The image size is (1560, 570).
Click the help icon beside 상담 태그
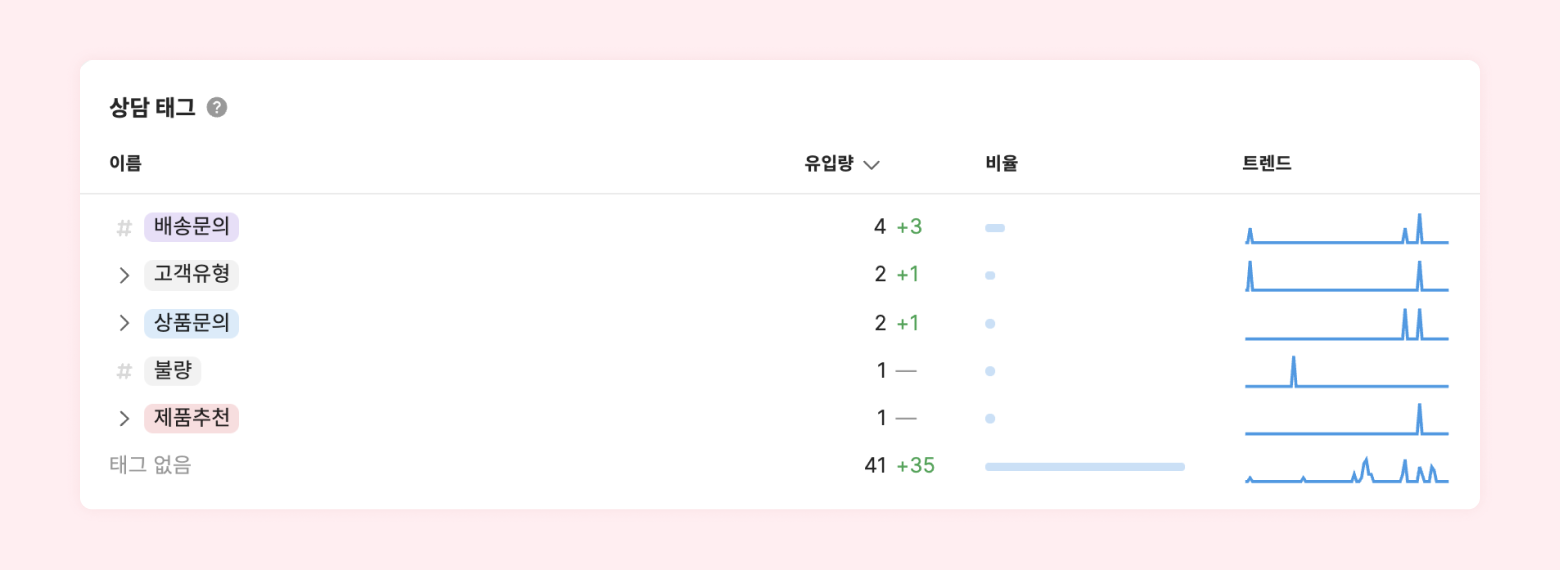point(217,108)
